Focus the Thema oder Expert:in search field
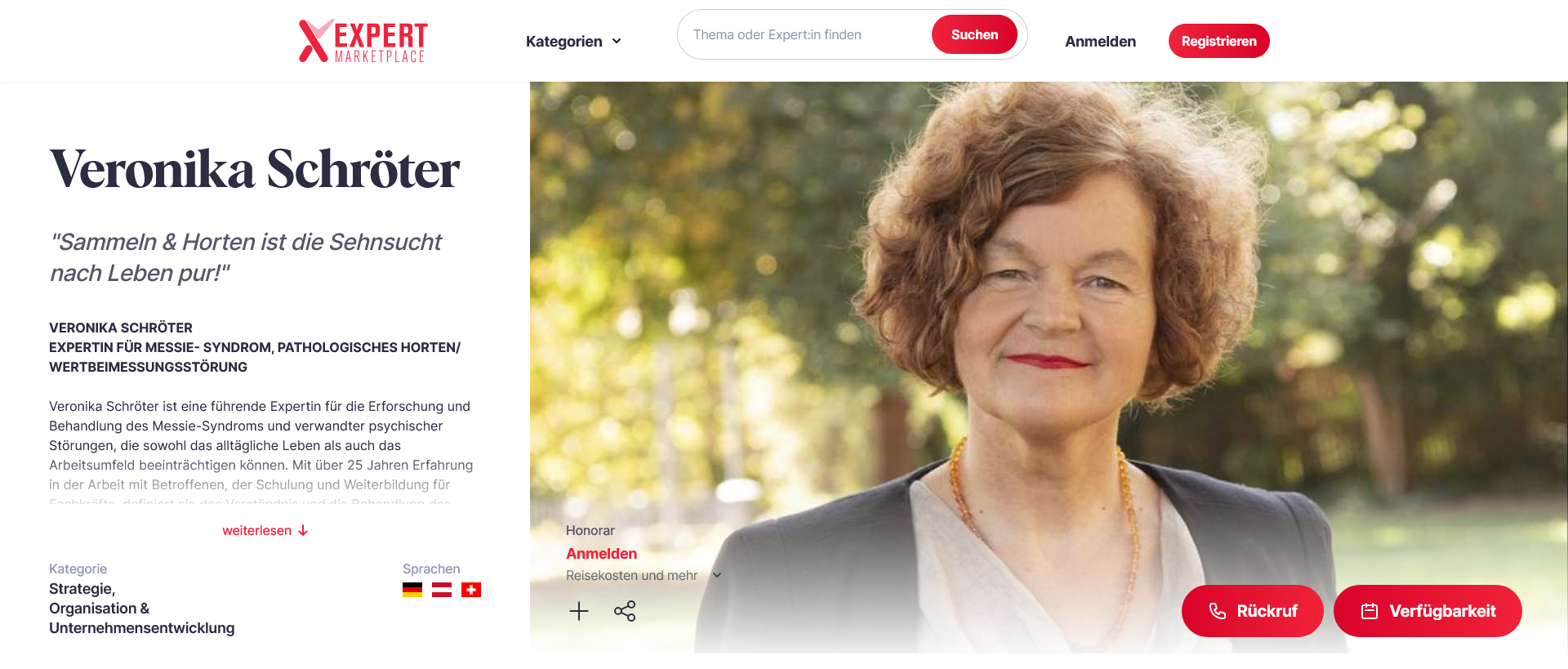 tap(804, 34)
